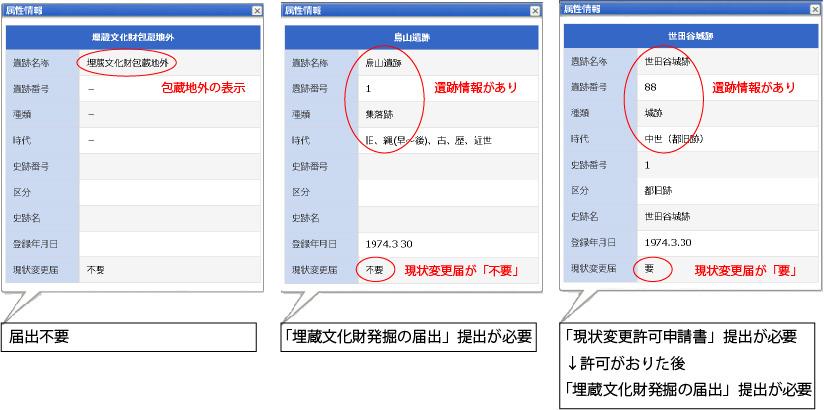Click the blue header 烏山遺跡
The height and width of the screenshot is (410, 824).
pos(411,38)
